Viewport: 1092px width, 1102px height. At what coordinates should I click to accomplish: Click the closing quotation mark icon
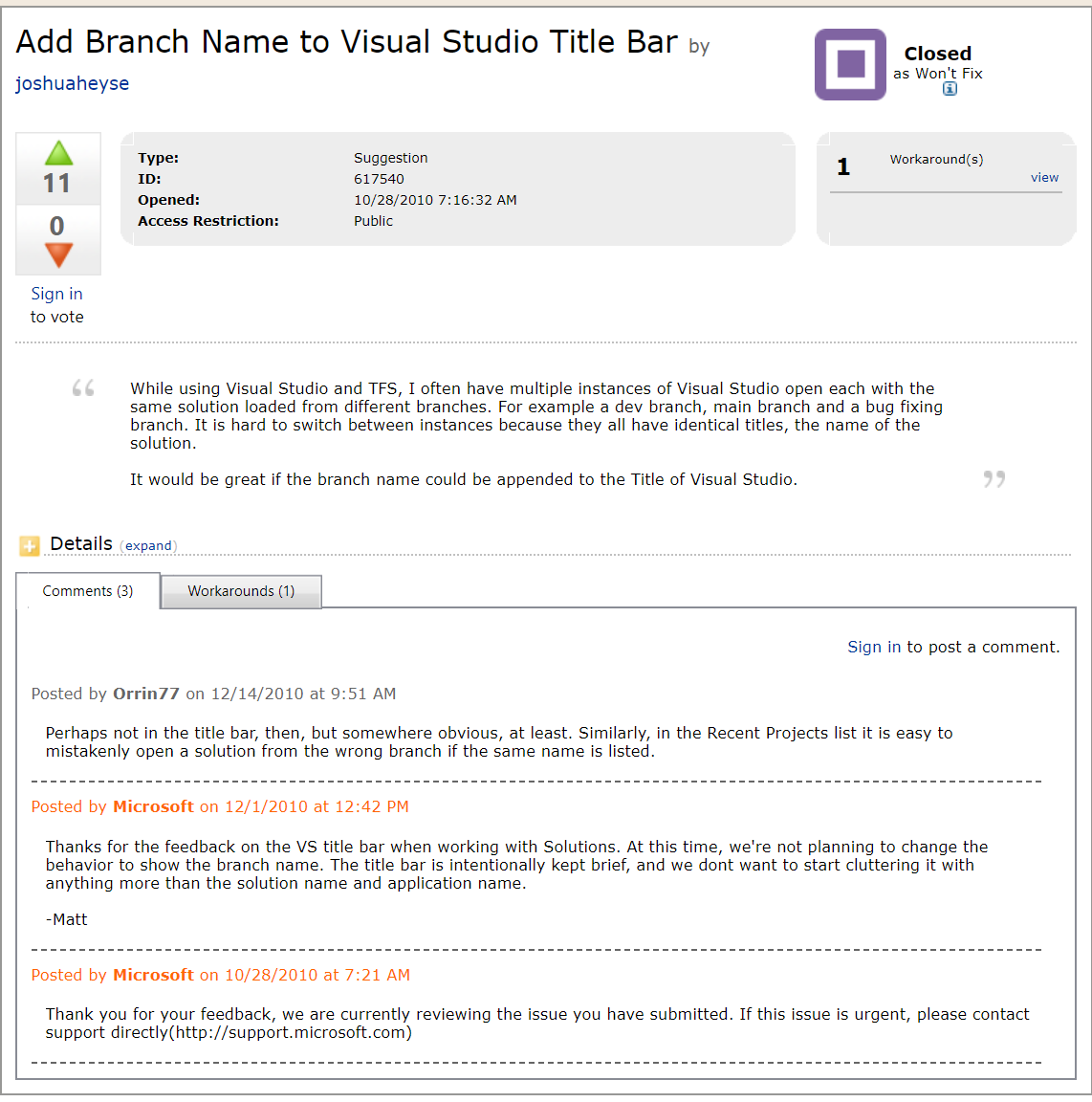click(x=993, y=479)
